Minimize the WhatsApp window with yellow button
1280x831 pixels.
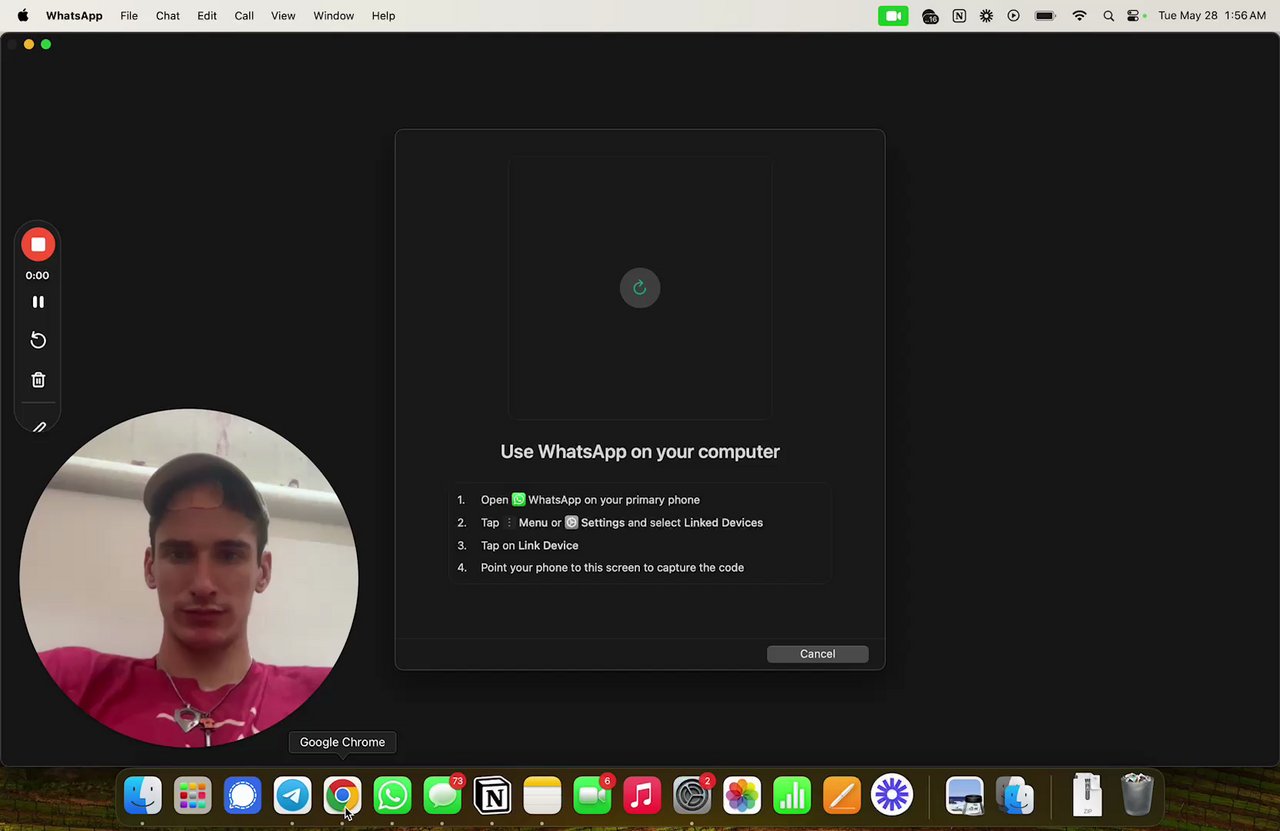pos(28,44)
